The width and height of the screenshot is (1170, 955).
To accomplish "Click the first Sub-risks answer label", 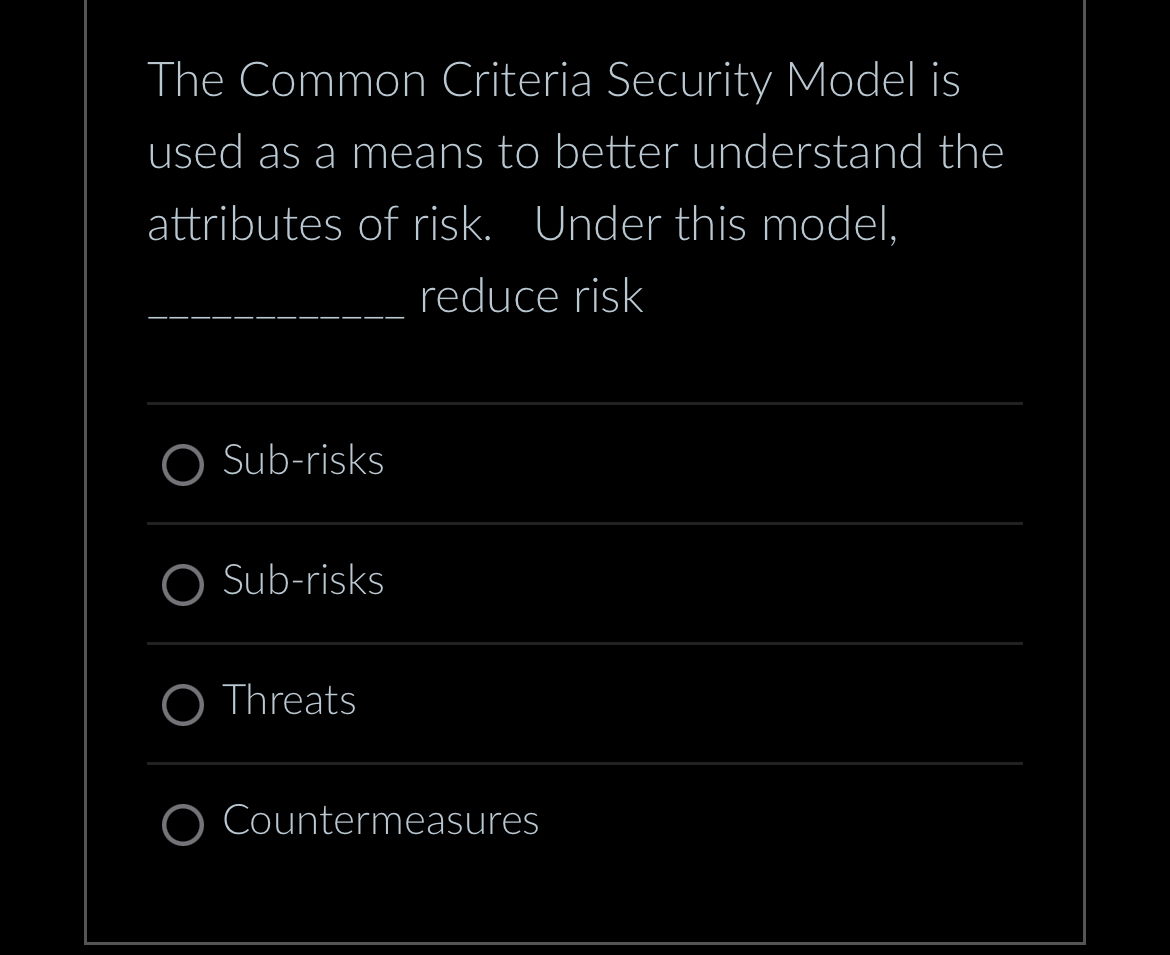I will pos(302,461).
